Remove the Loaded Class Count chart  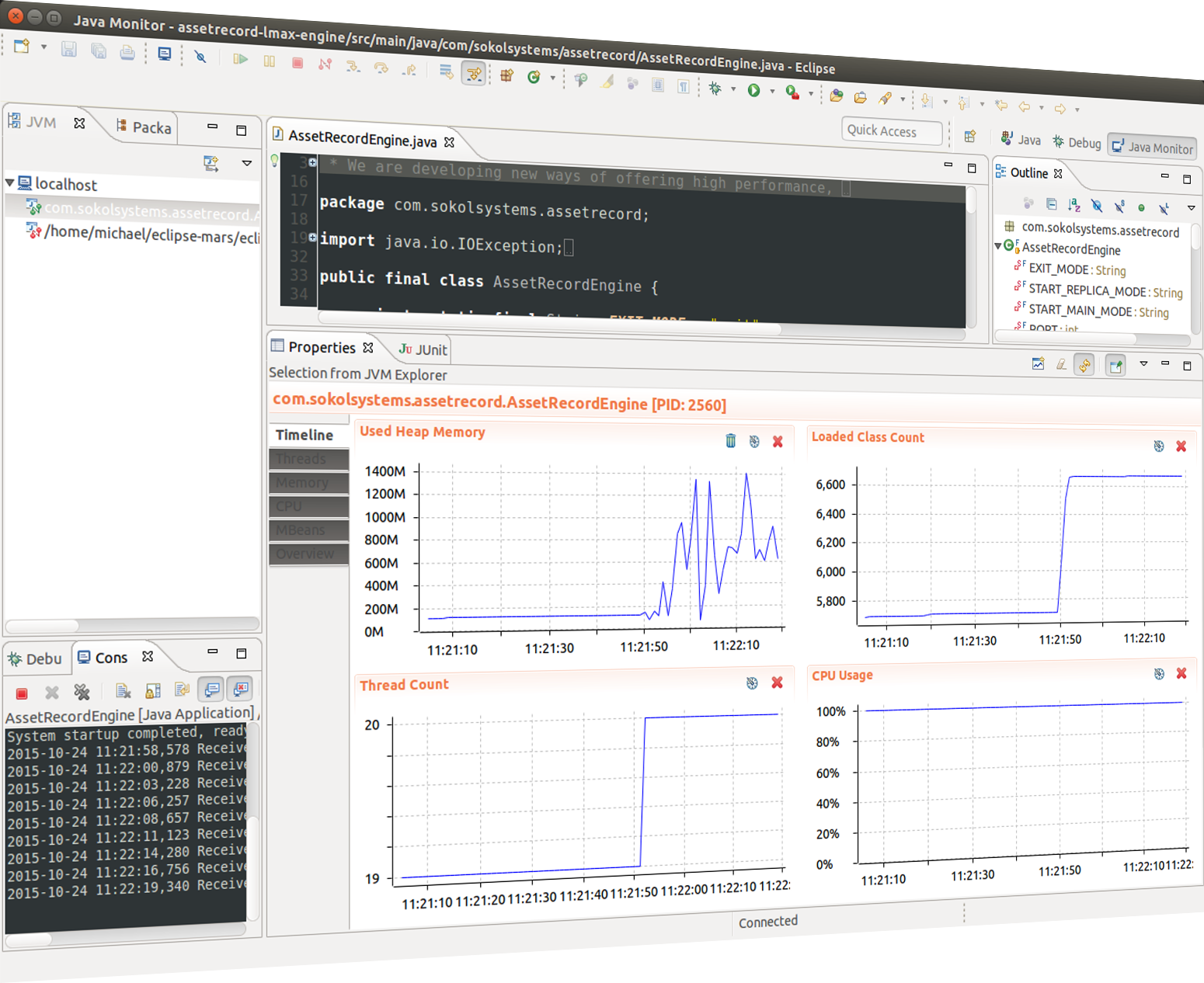[1181, 446]
